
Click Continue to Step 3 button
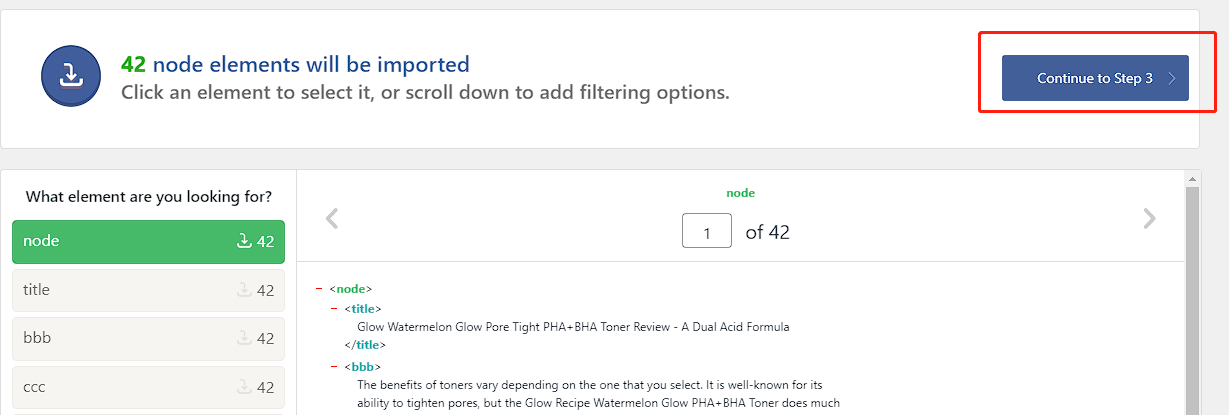(1095, 78)
